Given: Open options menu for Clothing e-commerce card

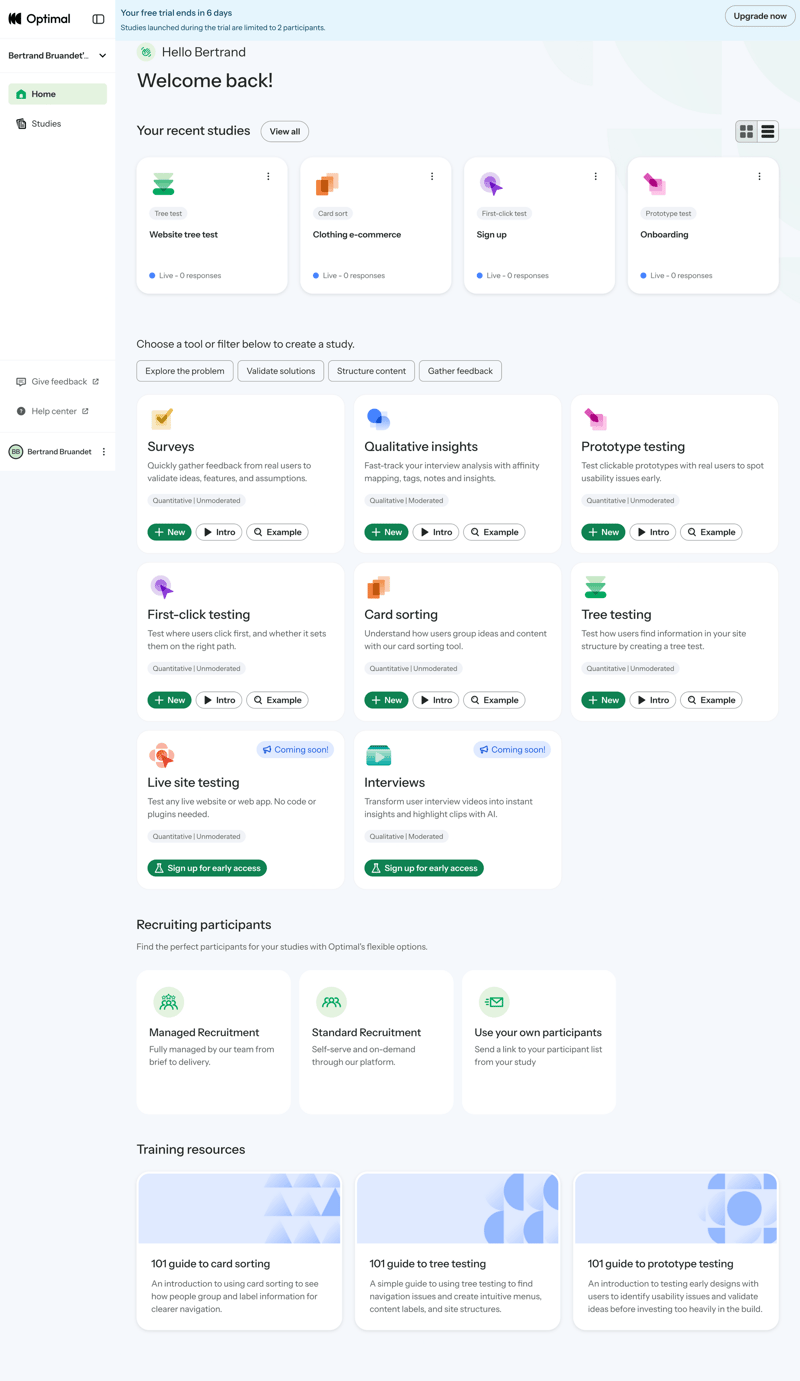Looking at the screenshot, I should coord(432,177).
